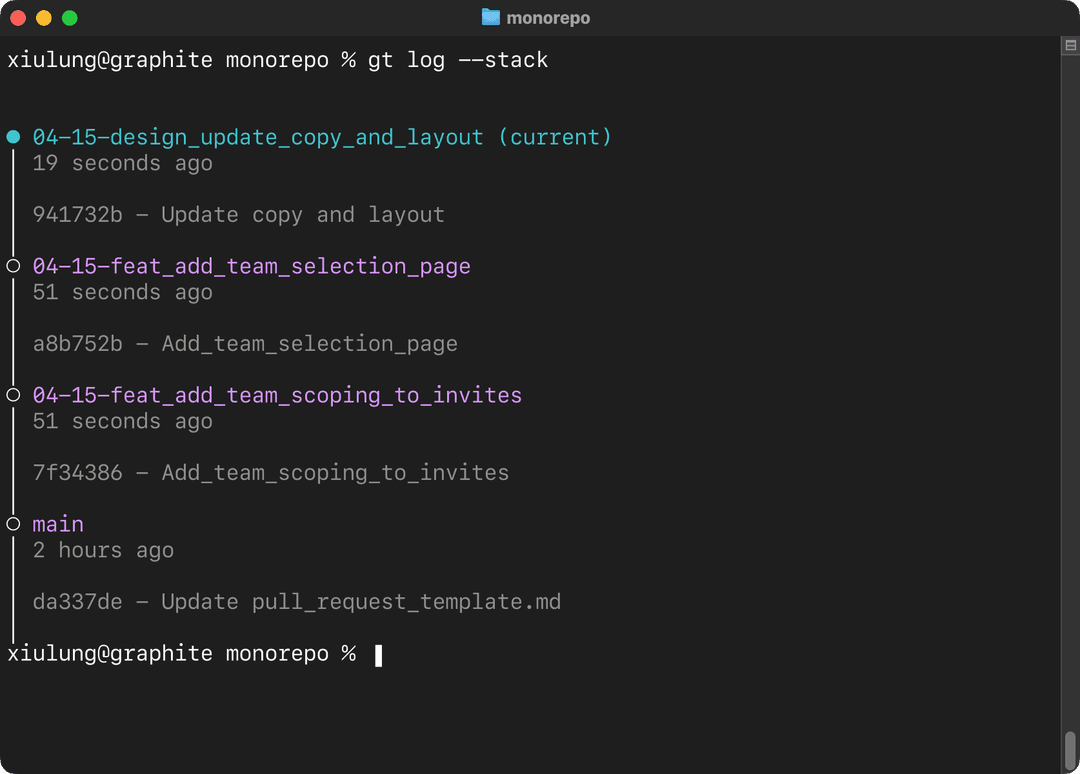Click the timestamp 2 hours ago under main
1080x774 pixels.
pyautogui.click(x=104, y=550)
